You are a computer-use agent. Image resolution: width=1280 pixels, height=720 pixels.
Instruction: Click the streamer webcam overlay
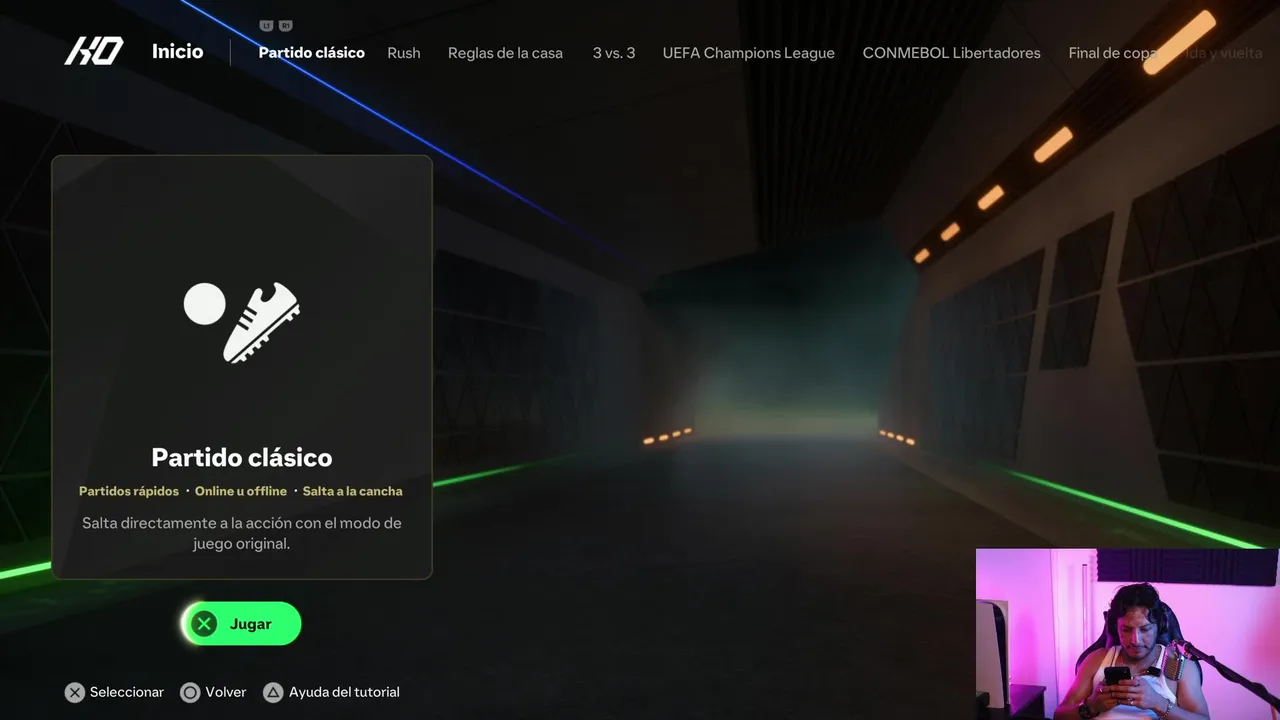(x=1127, y=634)
